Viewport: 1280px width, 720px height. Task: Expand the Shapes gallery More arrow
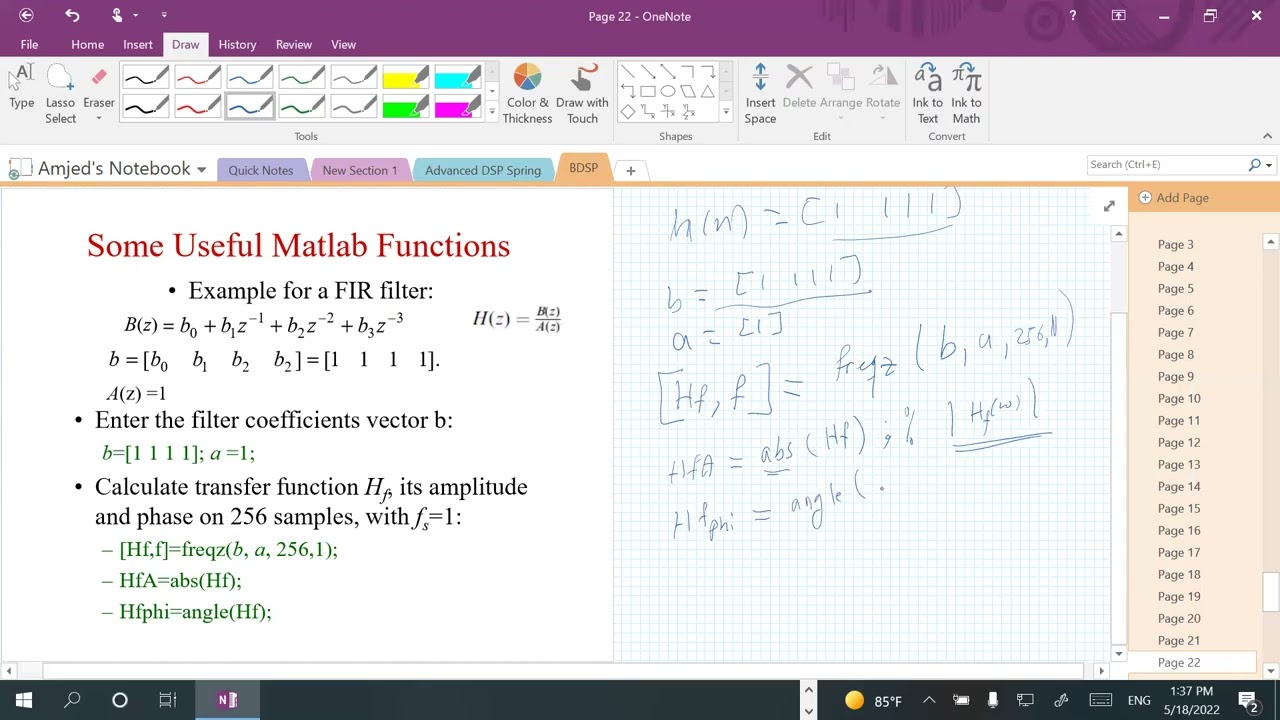pyautogui.click(x=726, y=112)
